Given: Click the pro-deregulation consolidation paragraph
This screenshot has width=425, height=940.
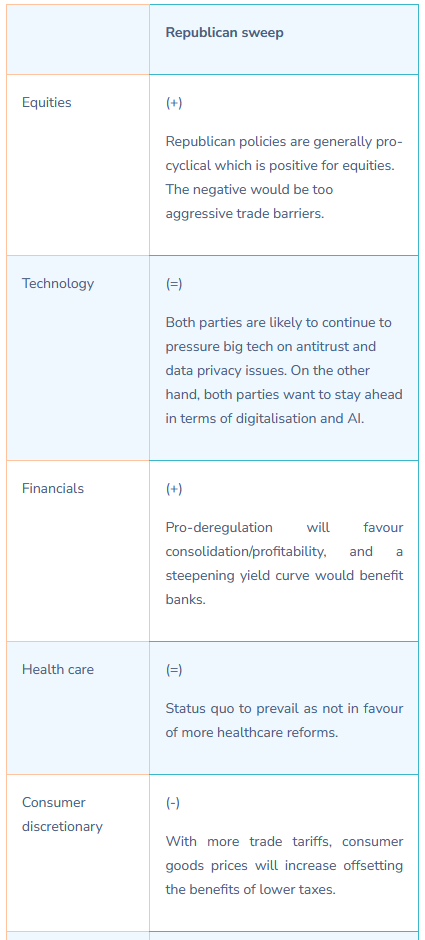Looking at the screenshot, I should pos(284,564).
